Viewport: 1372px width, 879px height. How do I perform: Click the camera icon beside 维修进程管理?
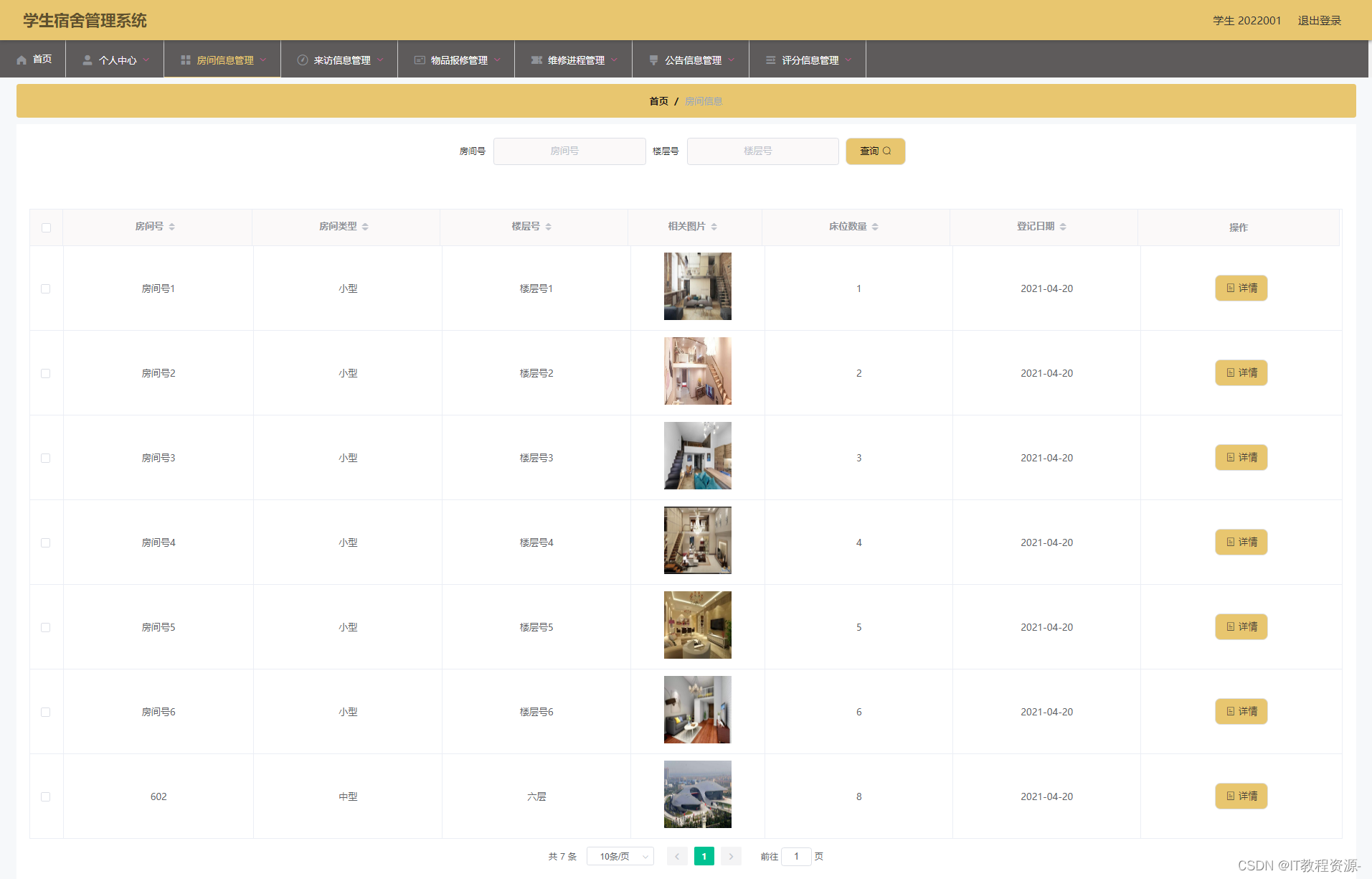coord(536,60)
